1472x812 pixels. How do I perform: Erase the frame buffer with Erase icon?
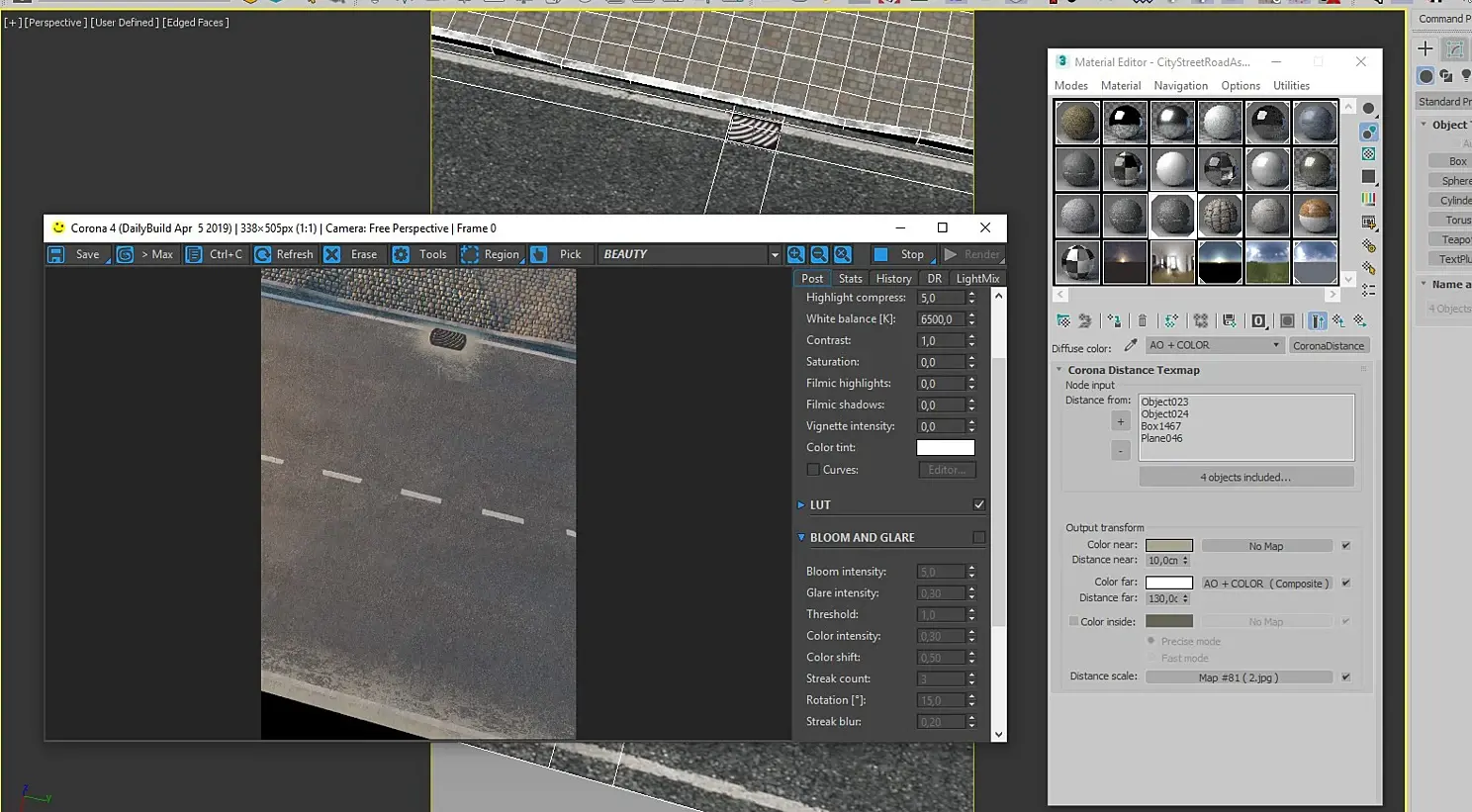click(332, 254)
